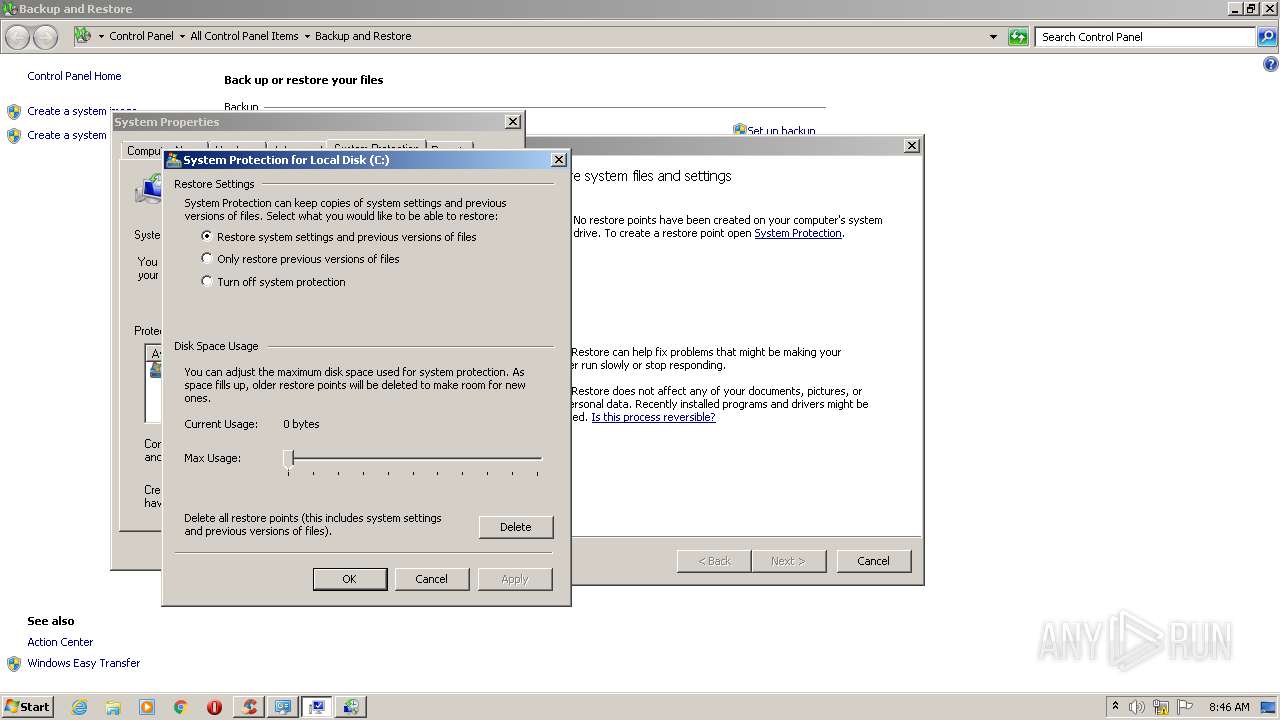Click the Backup and Restore address bar icon
1280x720 pixels.
tap(83, 36)
